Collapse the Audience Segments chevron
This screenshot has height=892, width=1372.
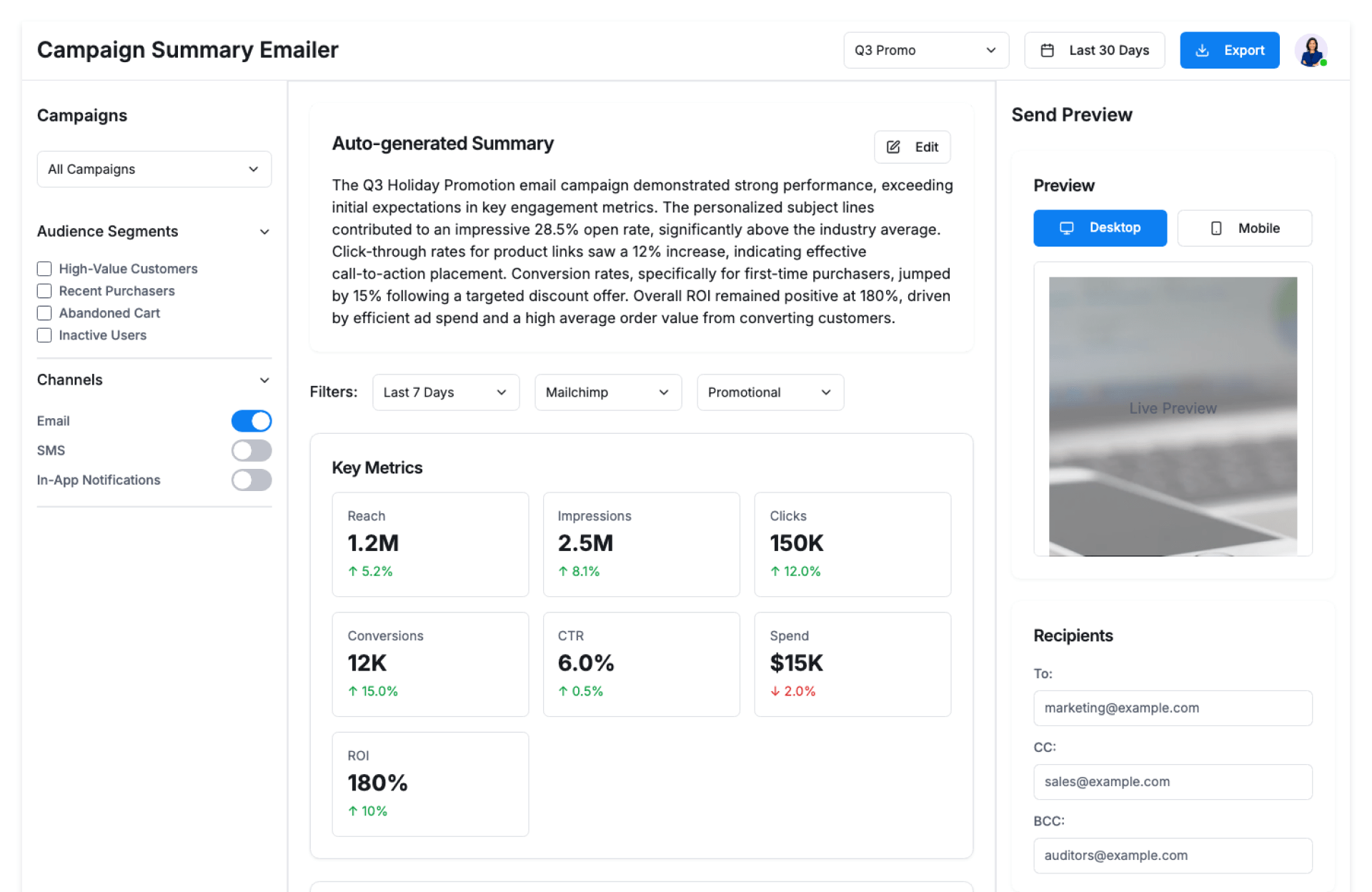(x=264, y=232)
